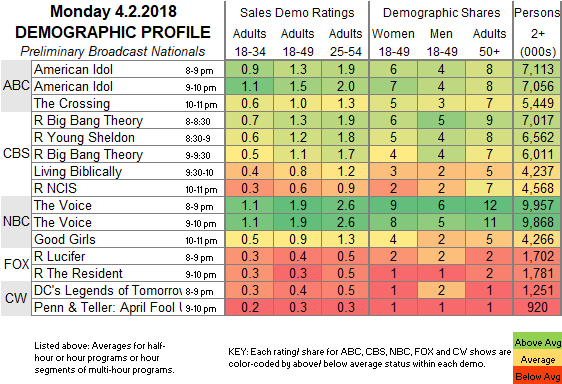Screen dimensions: 562x384
Task: Select the CBS network cell
Action: (x=16, y=154)
